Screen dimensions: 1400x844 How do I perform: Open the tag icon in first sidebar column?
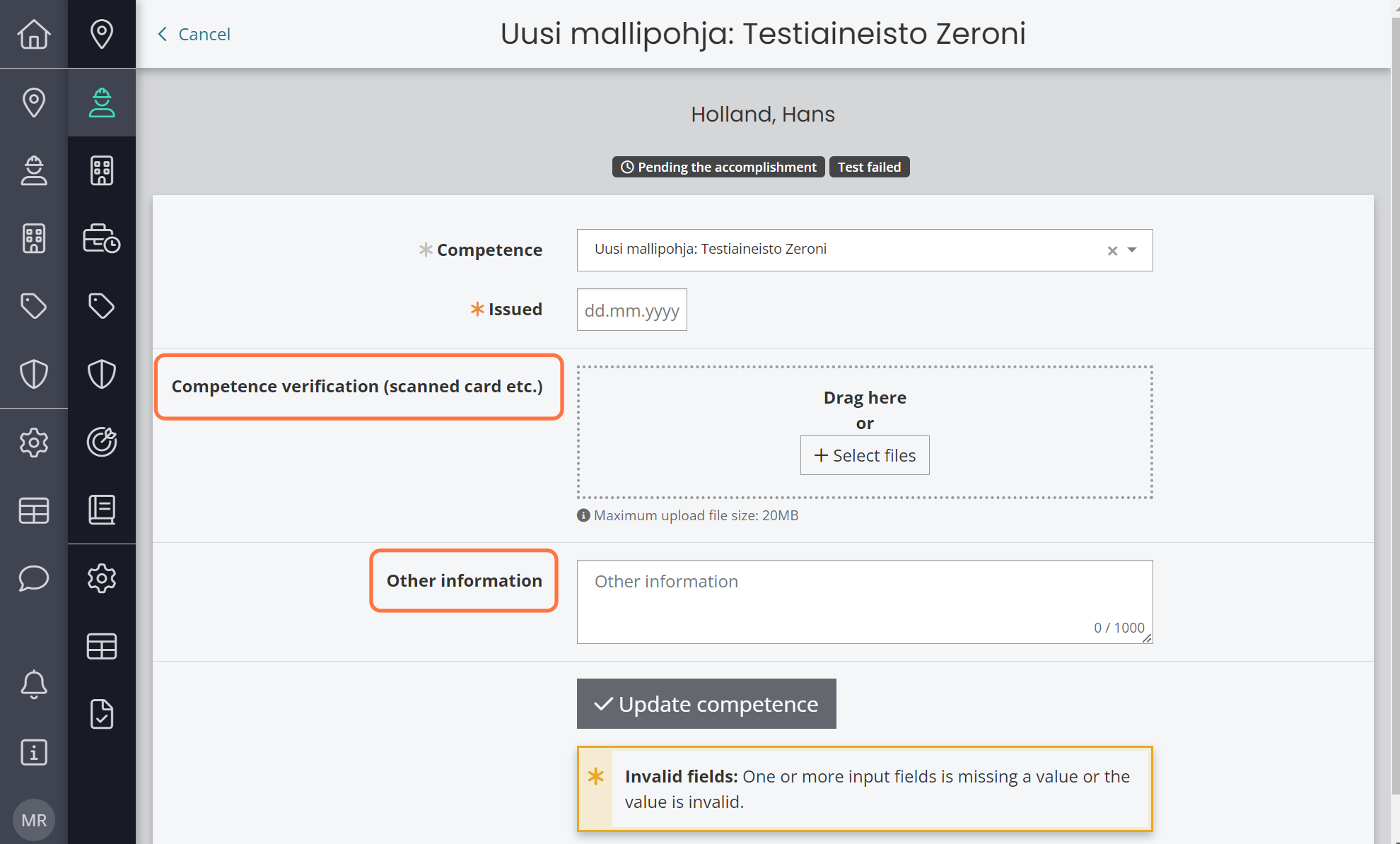(34, 306)
